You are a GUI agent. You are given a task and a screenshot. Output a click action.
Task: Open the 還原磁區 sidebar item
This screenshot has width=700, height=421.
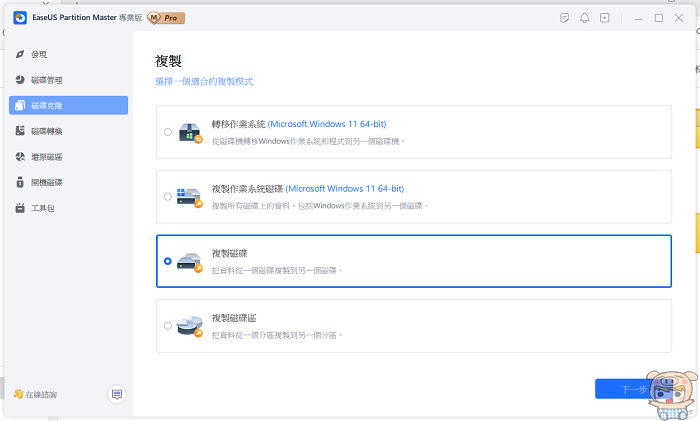coord(68,157)
